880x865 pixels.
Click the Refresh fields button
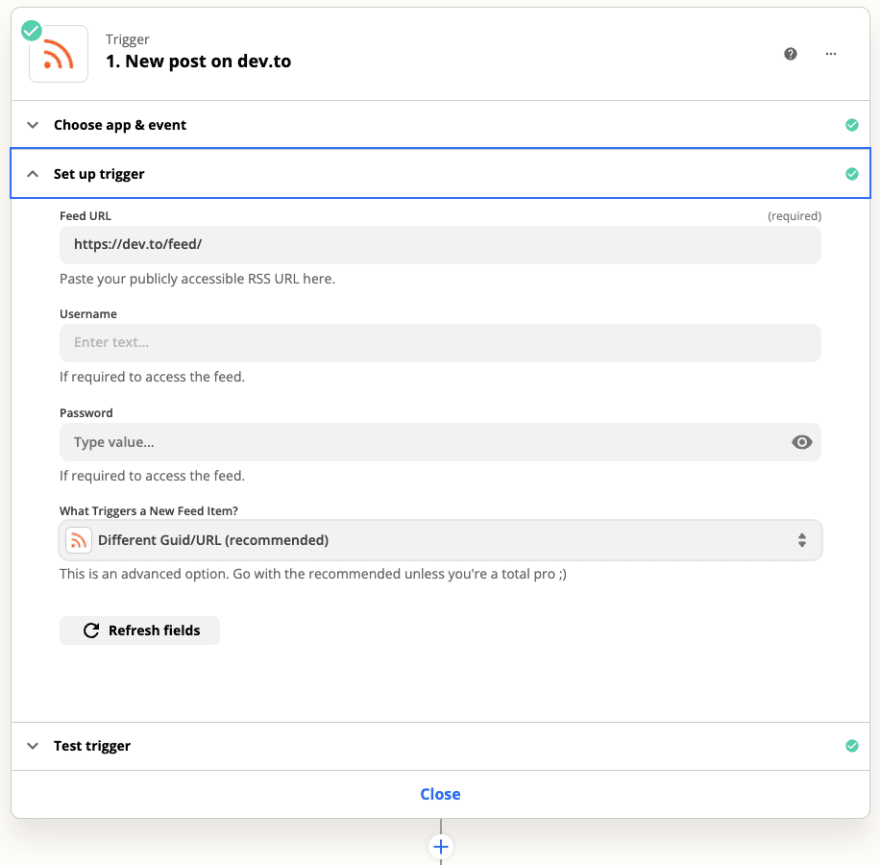[x=140, y=630]
